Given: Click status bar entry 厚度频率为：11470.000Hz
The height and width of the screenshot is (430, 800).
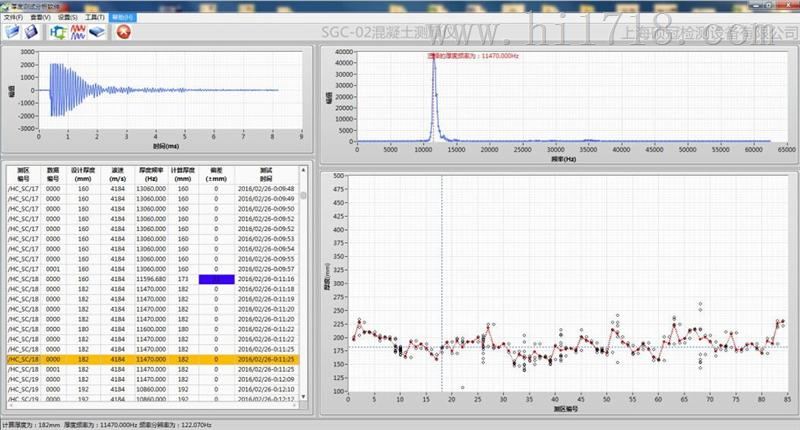Looking at the screenshot, I should 101,425.
